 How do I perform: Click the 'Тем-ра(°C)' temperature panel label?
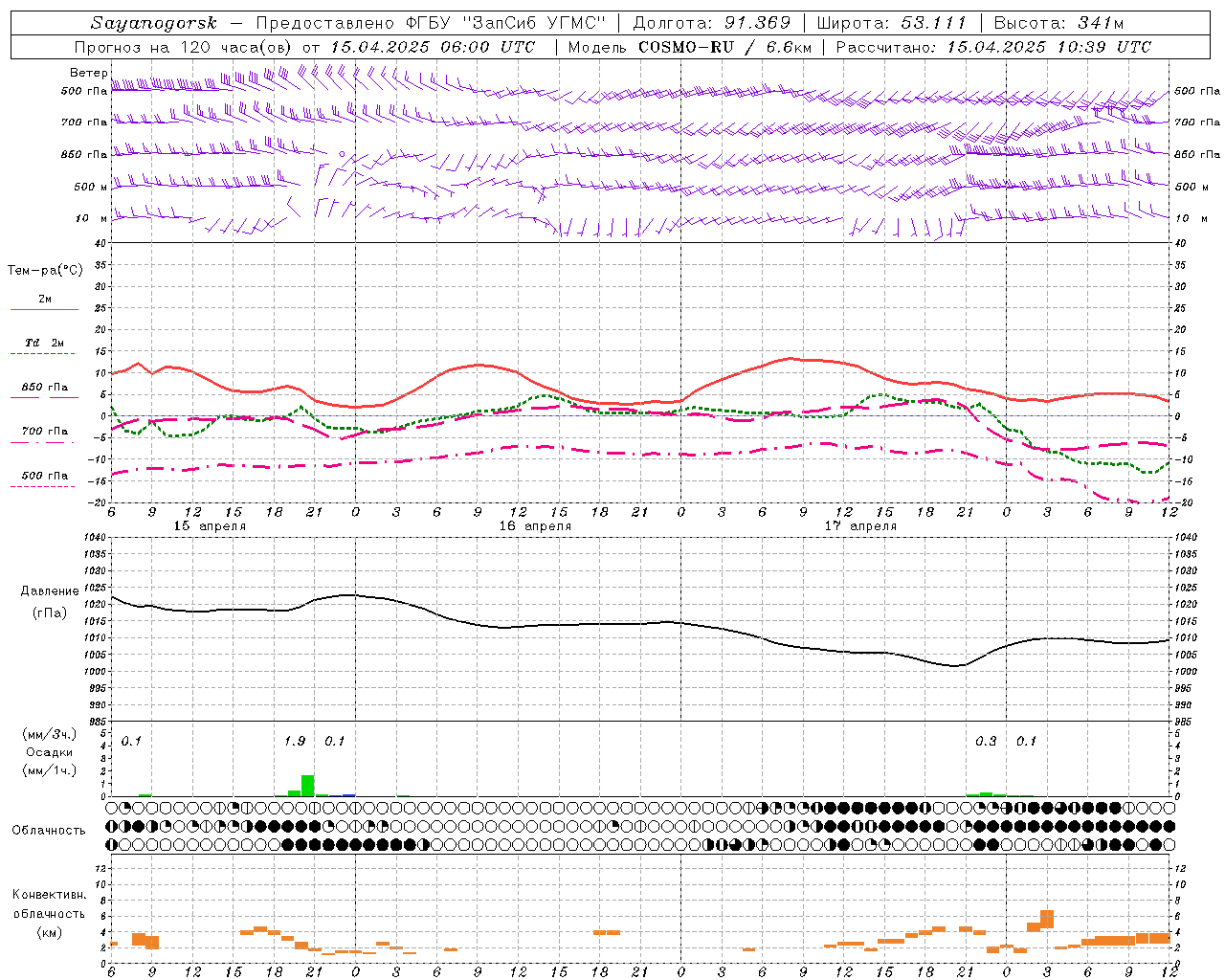pos(45,271)
